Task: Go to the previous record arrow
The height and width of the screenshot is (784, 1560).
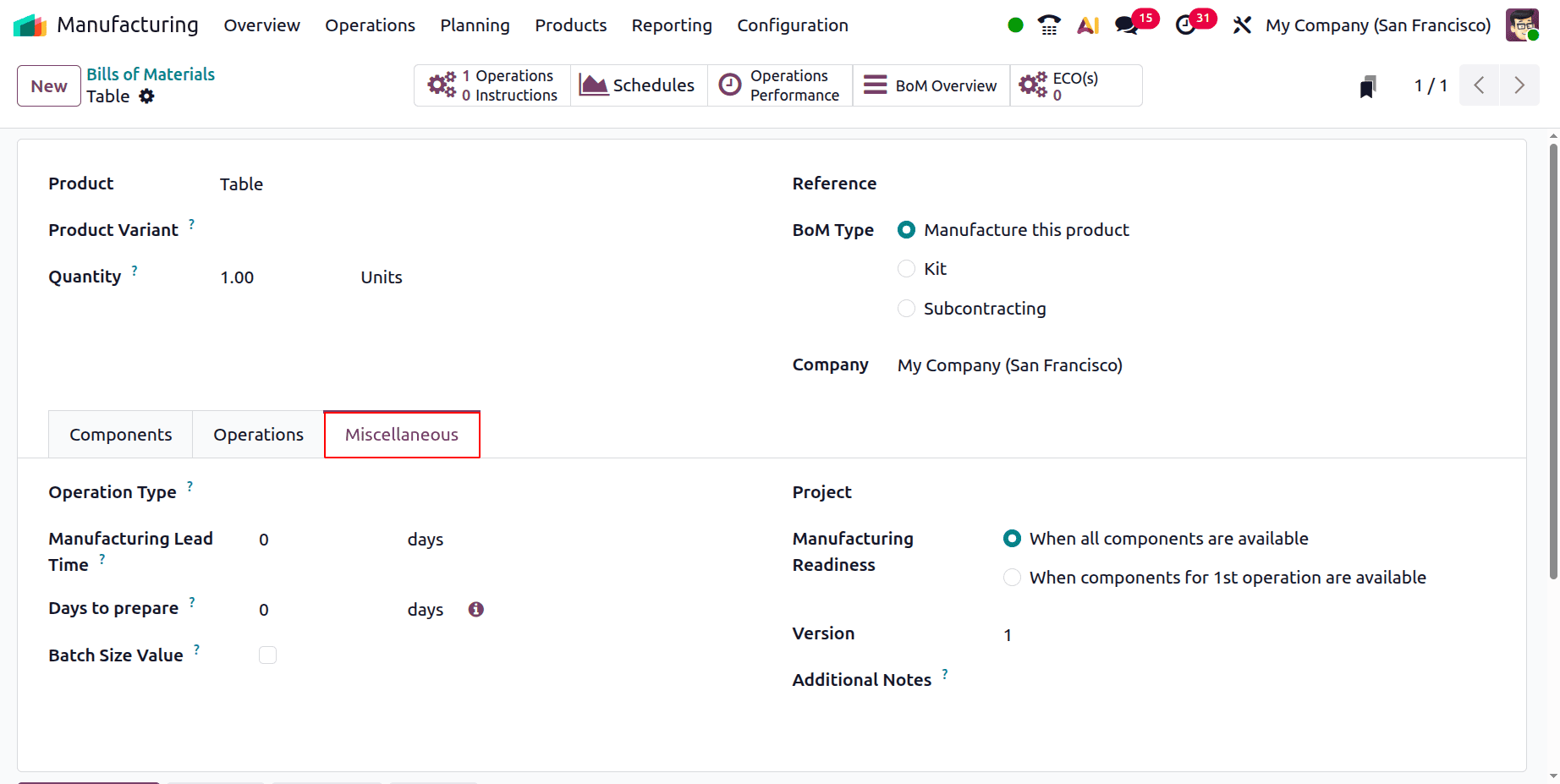Action: [x=1480, y=85]
